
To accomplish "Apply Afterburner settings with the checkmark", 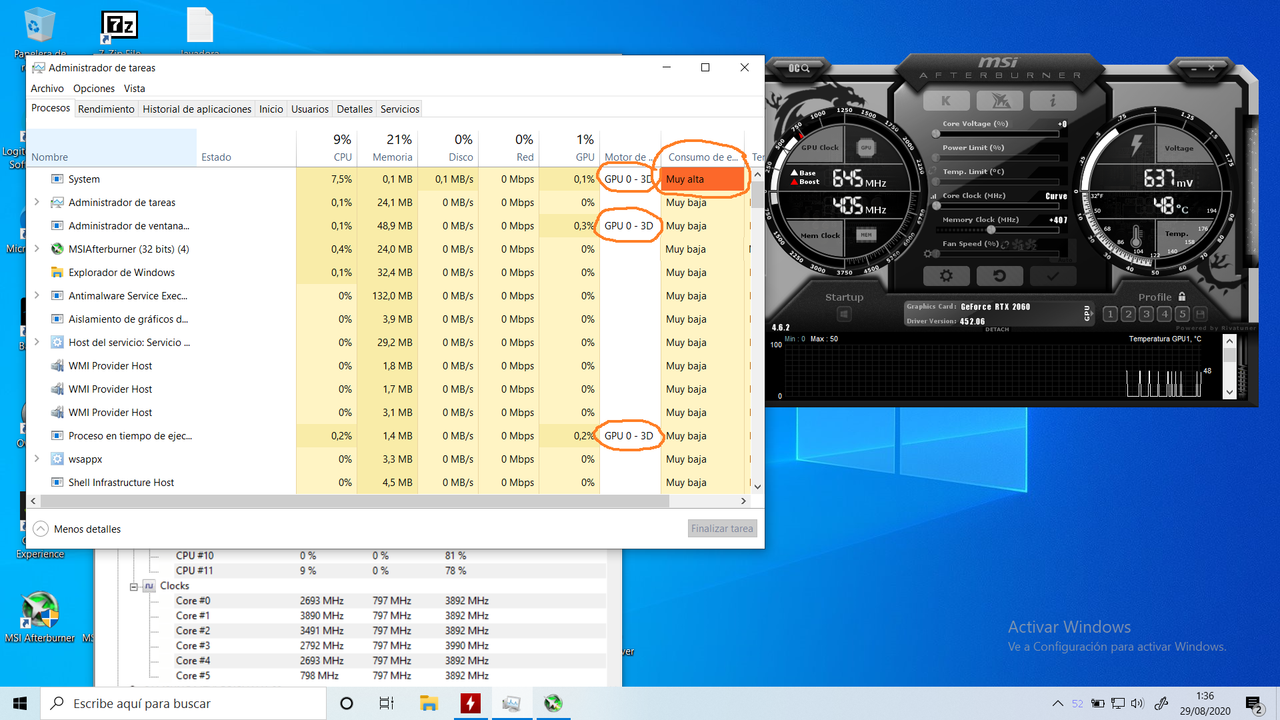I will 1053,277.
